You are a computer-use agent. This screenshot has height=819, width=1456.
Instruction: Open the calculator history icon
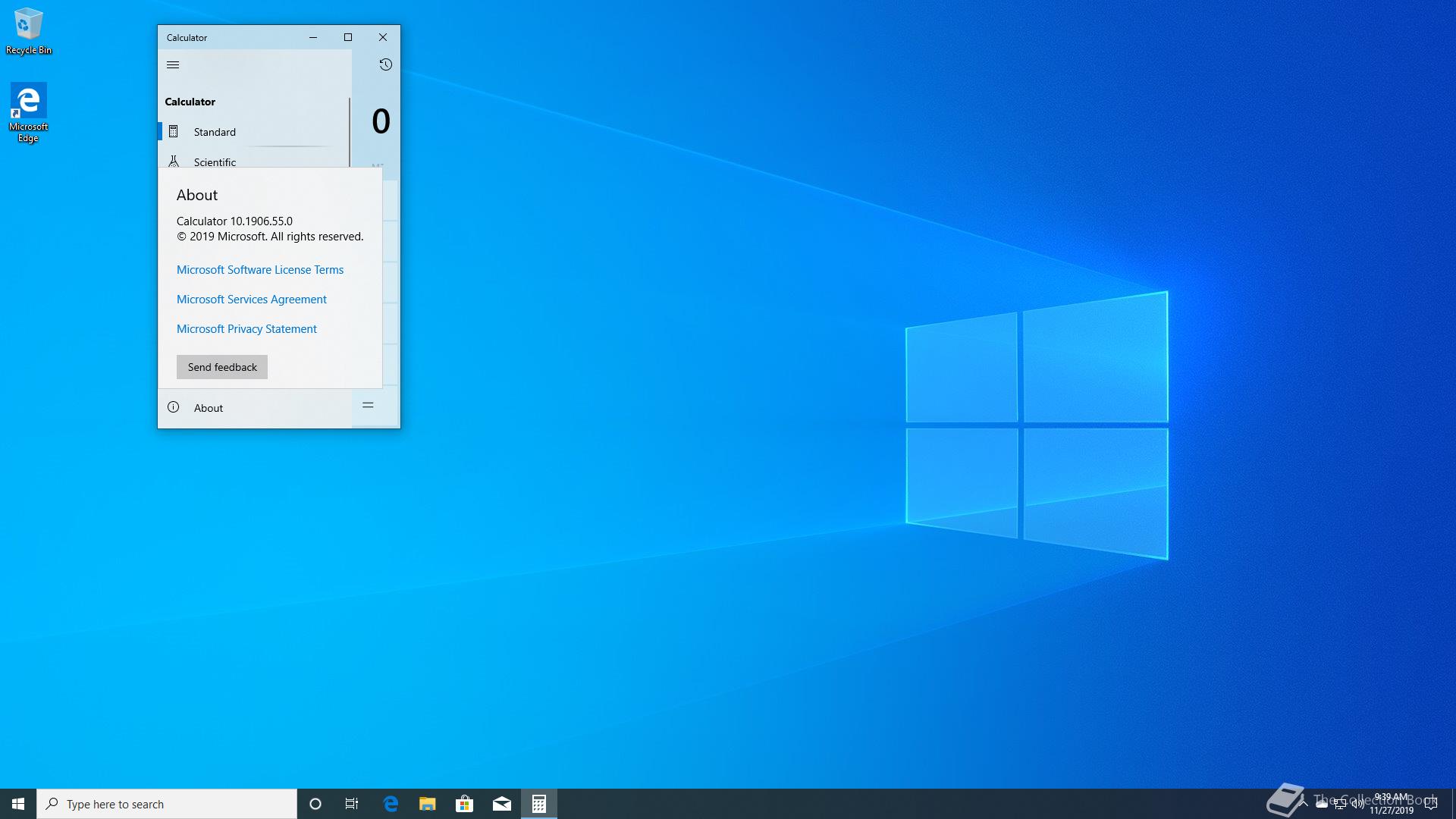tap(385, 64)
